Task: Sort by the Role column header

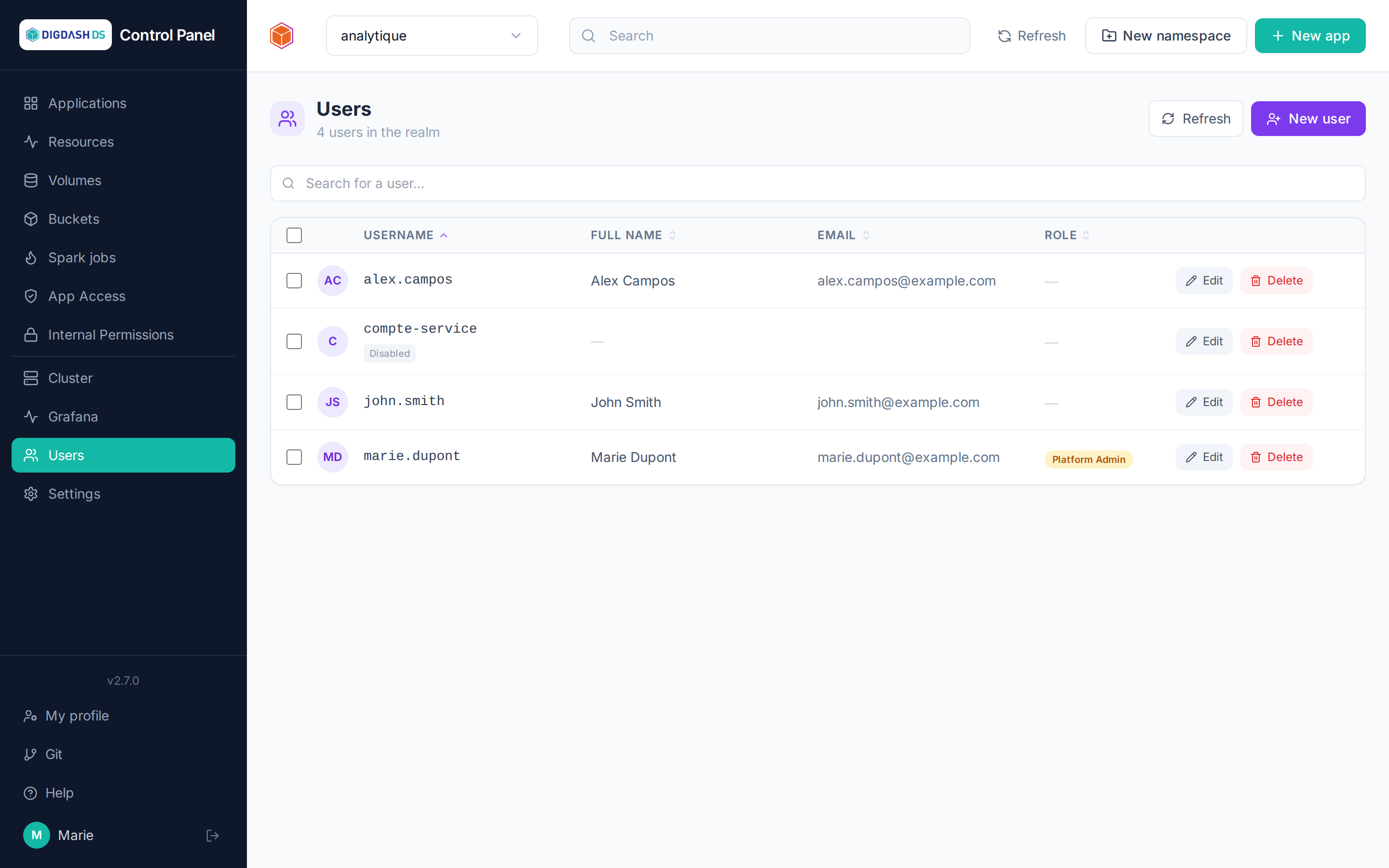Action: 1067,235
